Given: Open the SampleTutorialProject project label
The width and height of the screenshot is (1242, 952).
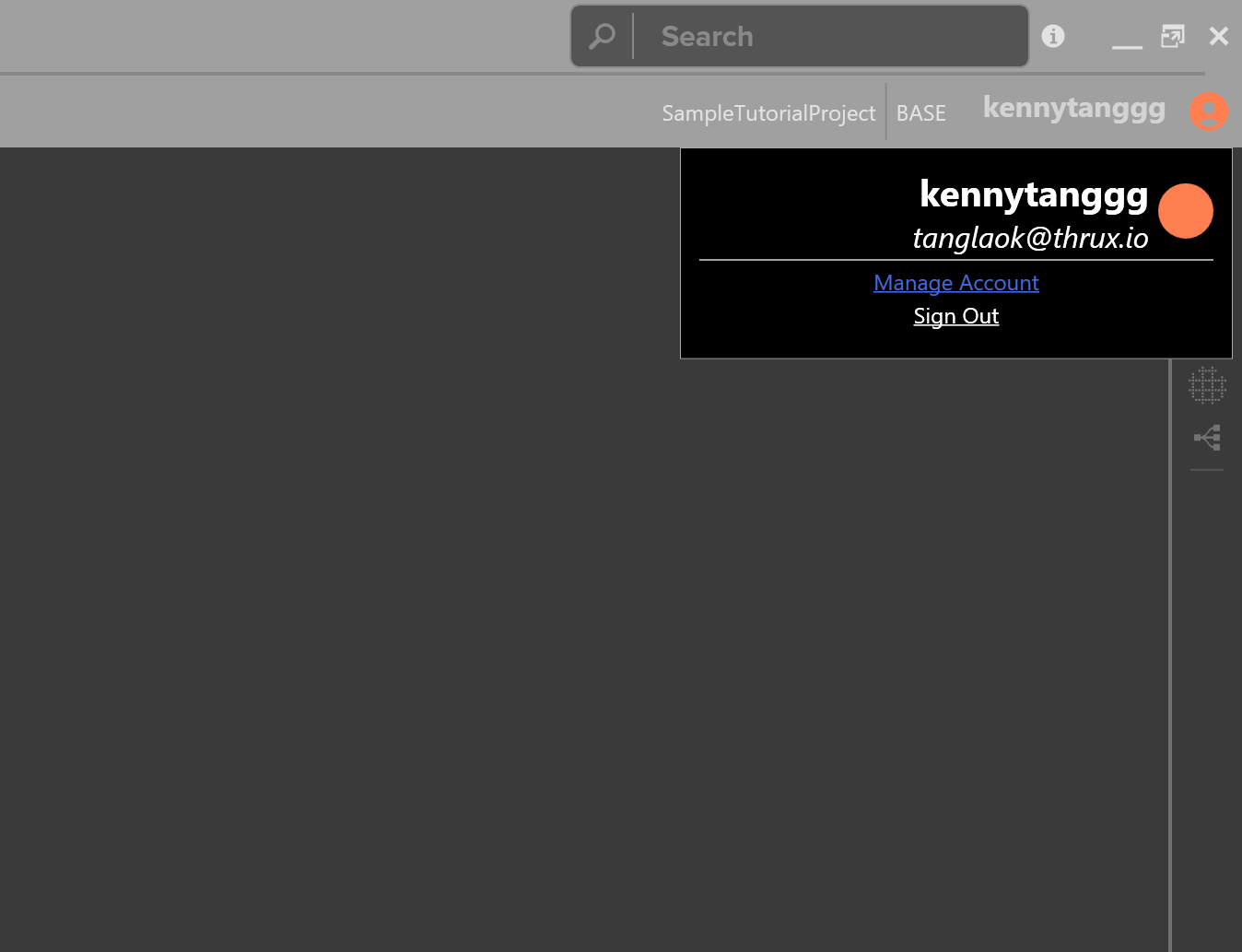Looking at the screenshot, I should pyautogui.click(x=768, y=113).
